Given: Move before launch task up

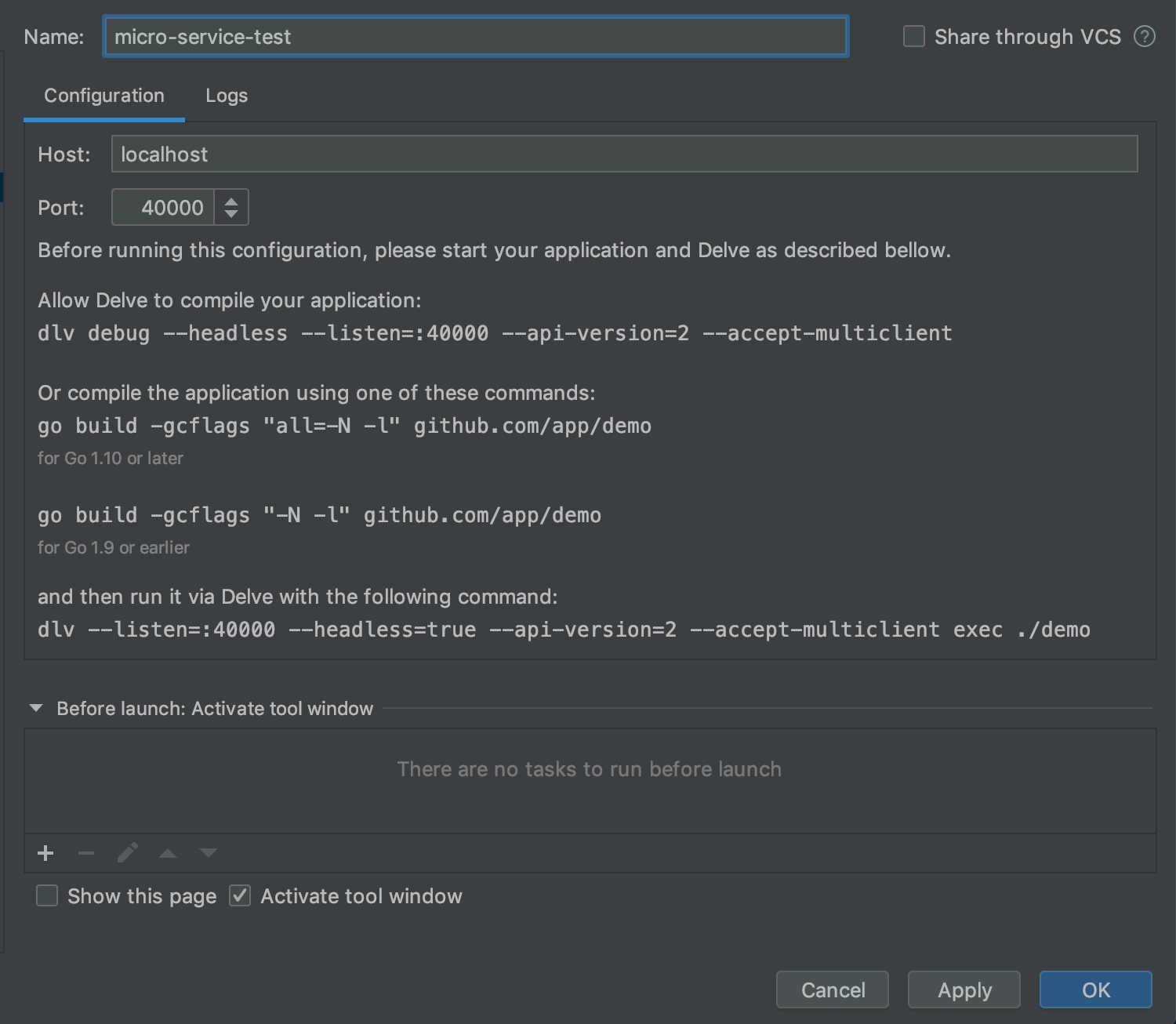Looking at the screenshot, I should coord(168,853).
